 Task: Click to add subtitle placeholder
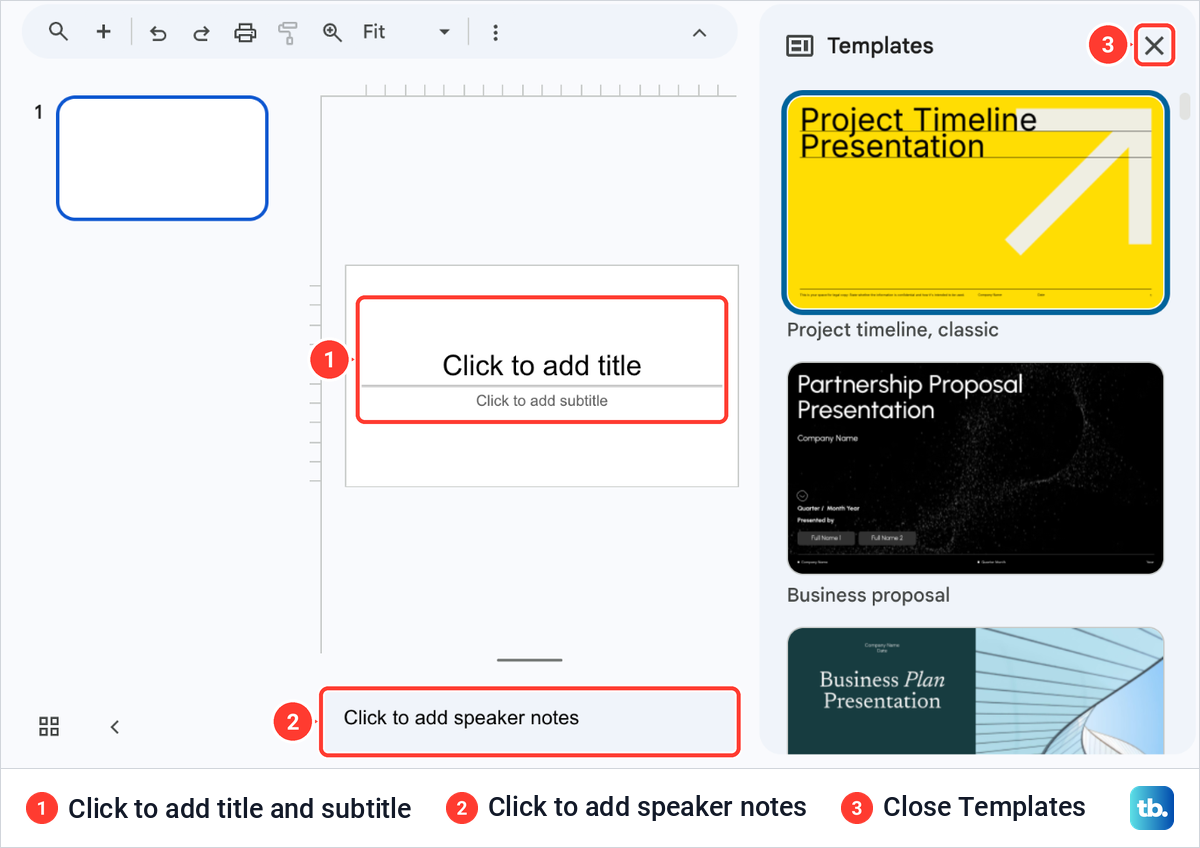coord(542,401)
